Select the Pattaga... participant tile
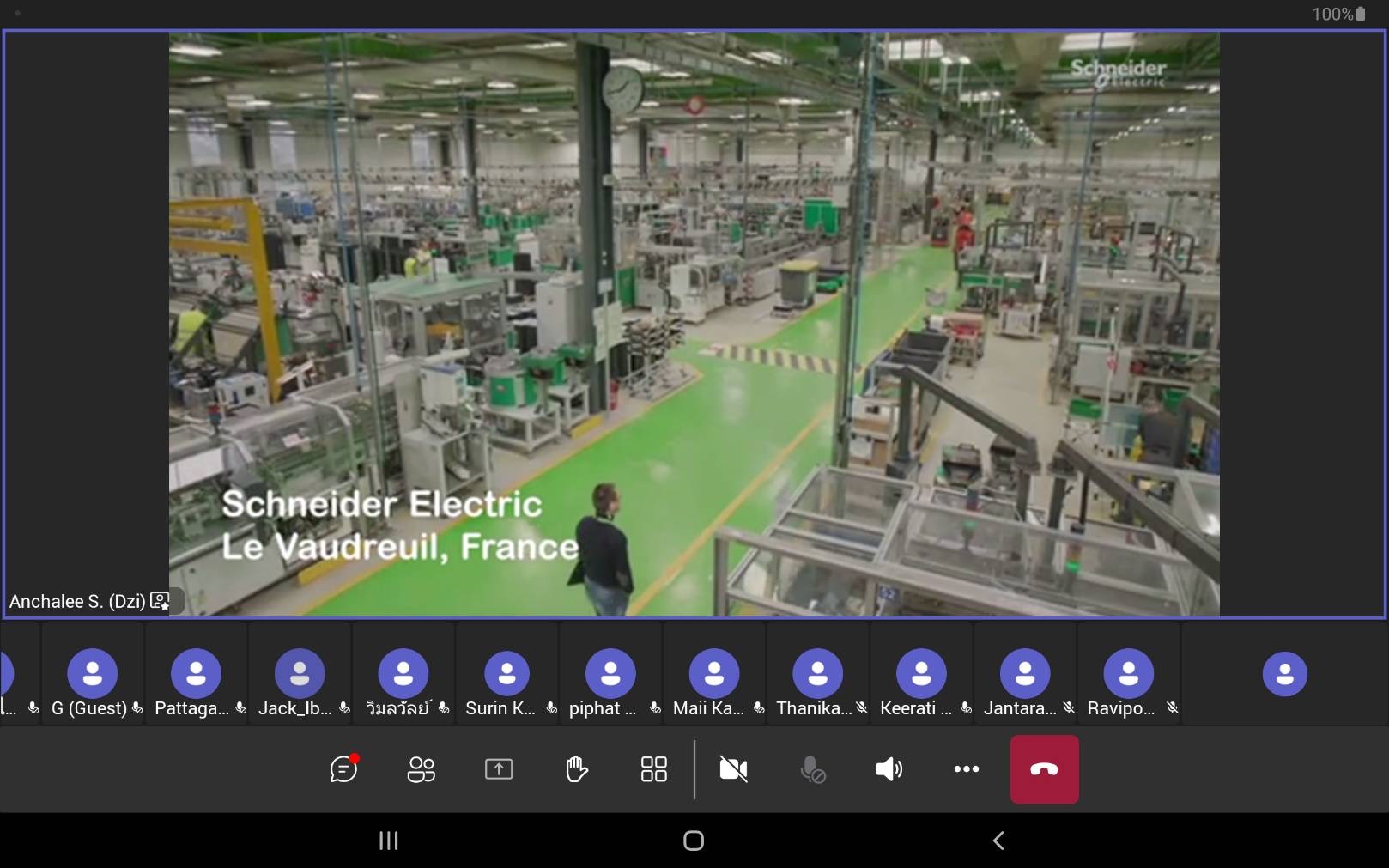 [196, 675]
